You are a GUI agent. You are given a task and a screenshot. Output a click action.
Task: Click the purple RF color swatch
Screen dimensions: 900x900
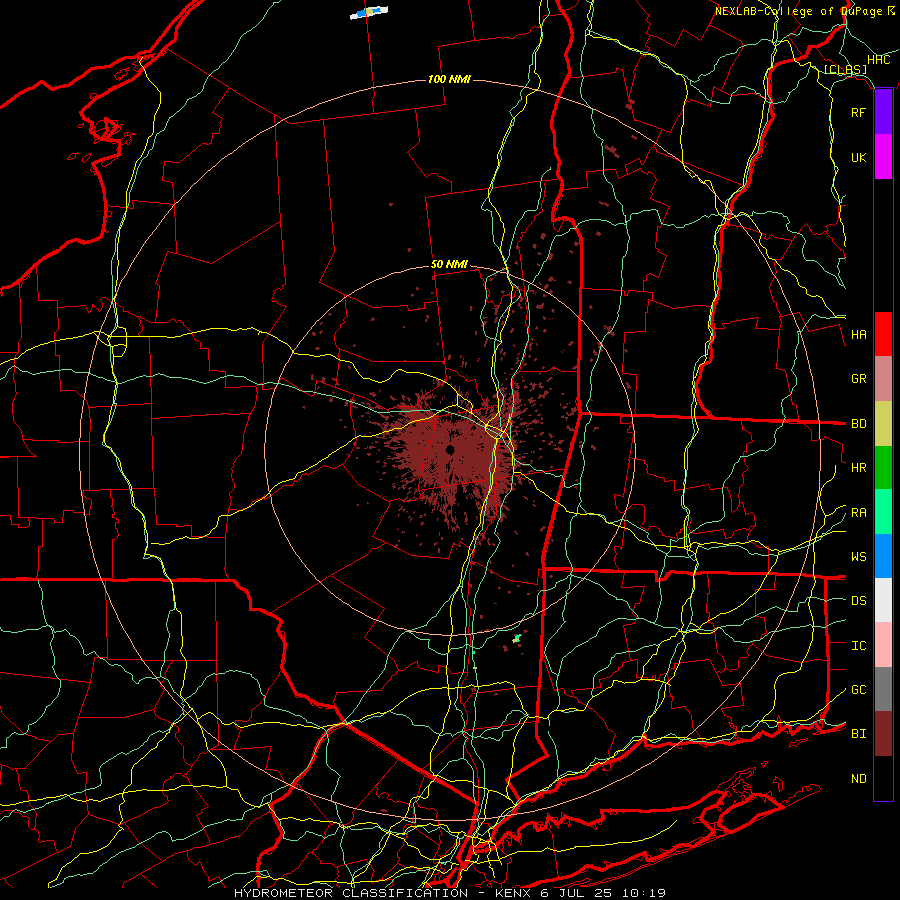click(883, 112)
